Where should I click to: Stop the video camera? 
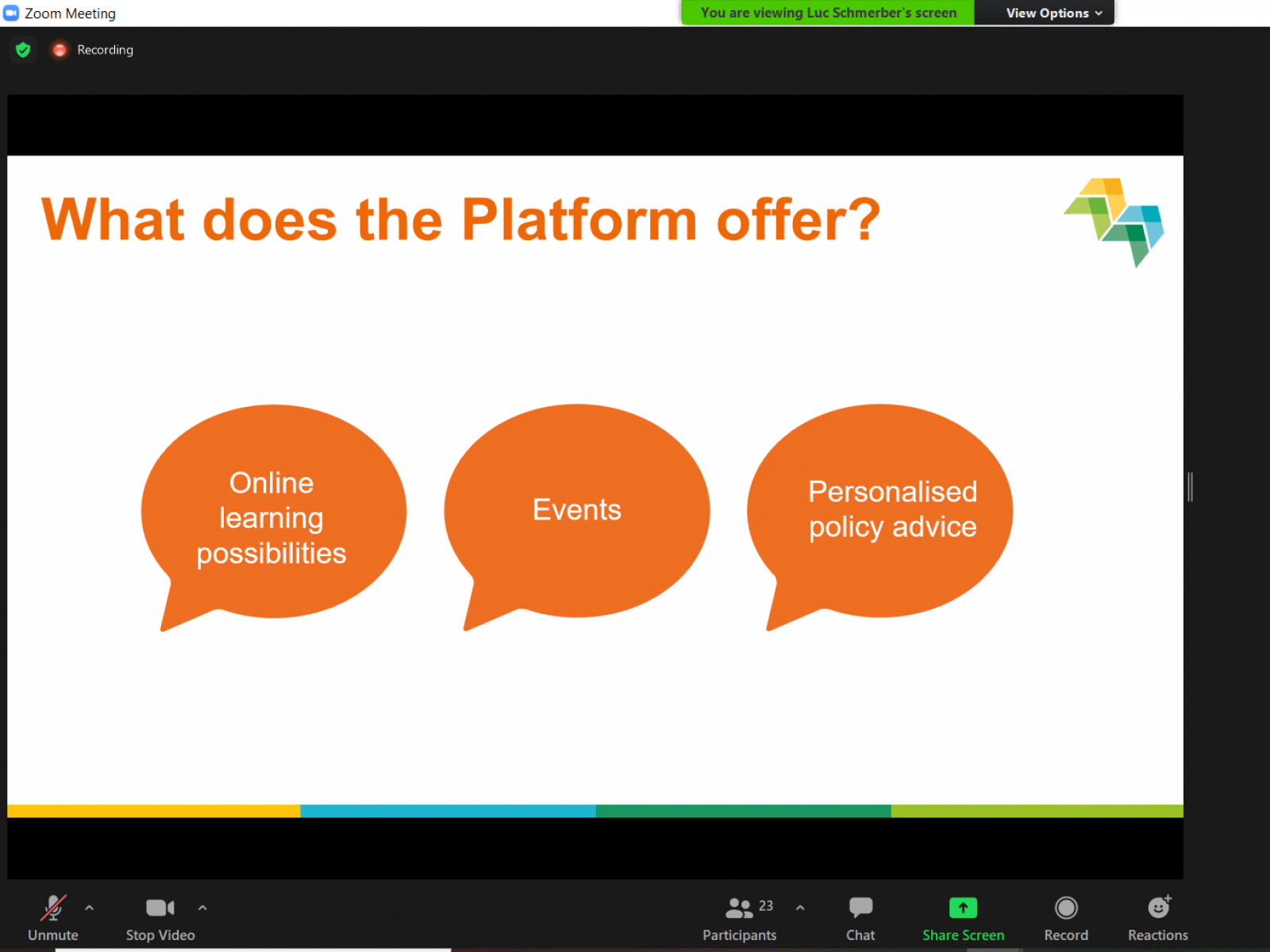(x=160, y=916)
